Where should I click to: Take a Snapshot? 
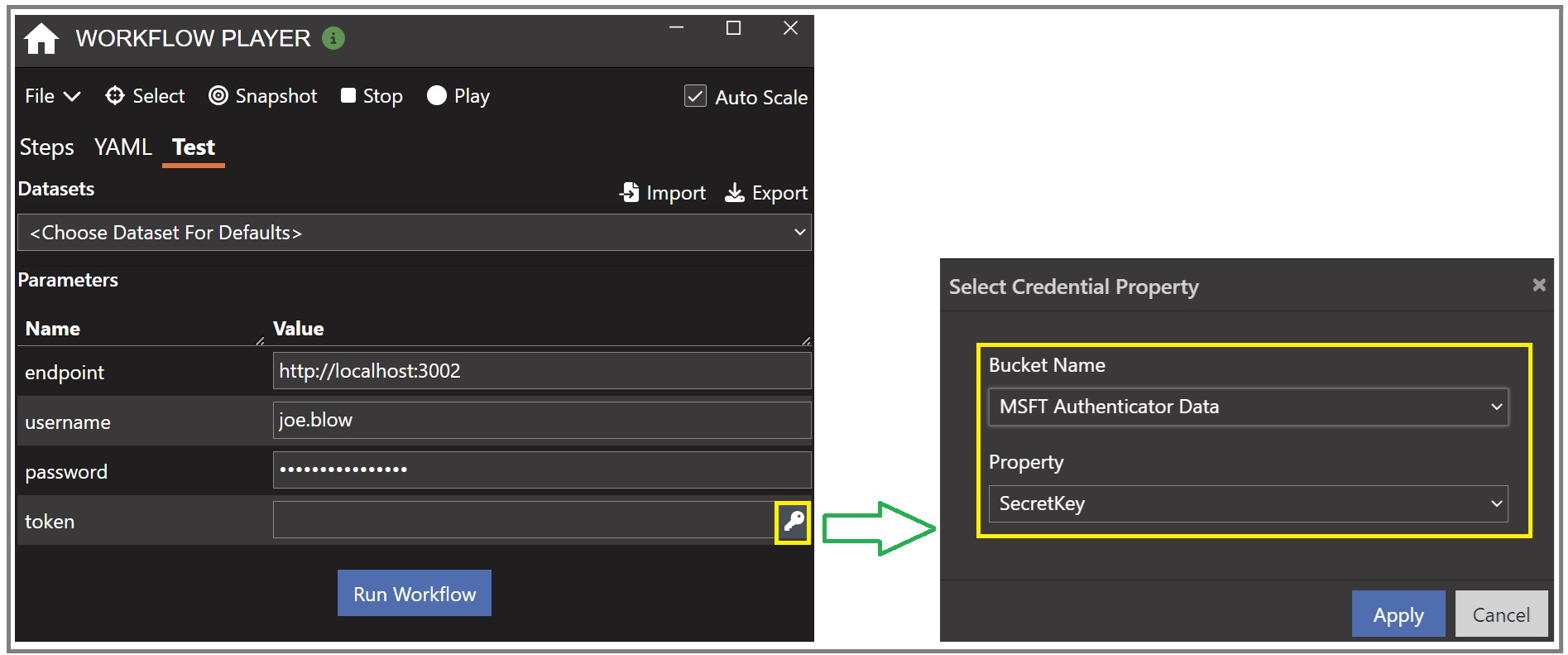263,96
